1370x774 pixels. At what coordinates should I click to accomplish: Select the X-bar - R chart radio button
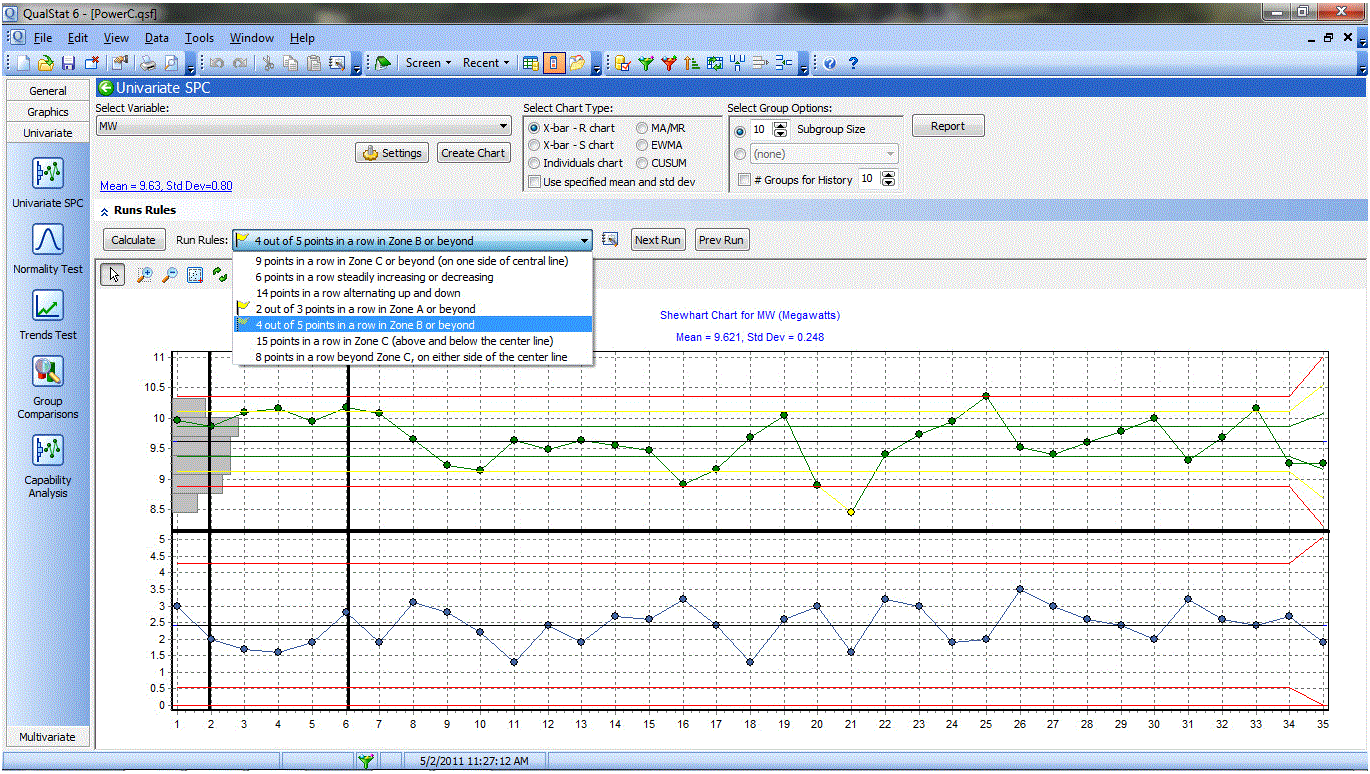(534, 128)
